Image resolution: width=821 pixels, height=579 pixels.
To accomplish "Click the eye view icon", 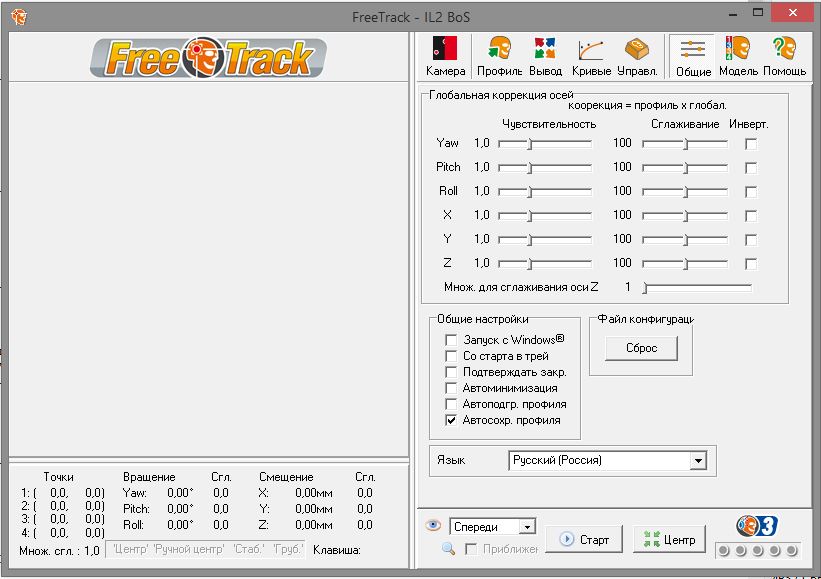I will click(x=433, y=525).
